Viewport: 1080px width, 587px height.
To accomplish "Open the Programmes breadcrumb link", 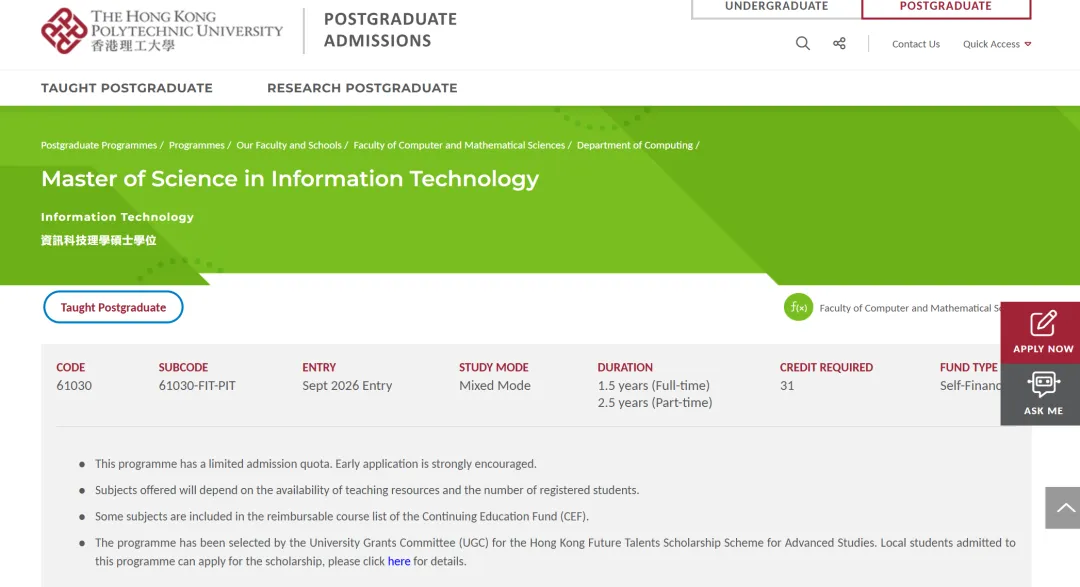I will pos(197,145).
